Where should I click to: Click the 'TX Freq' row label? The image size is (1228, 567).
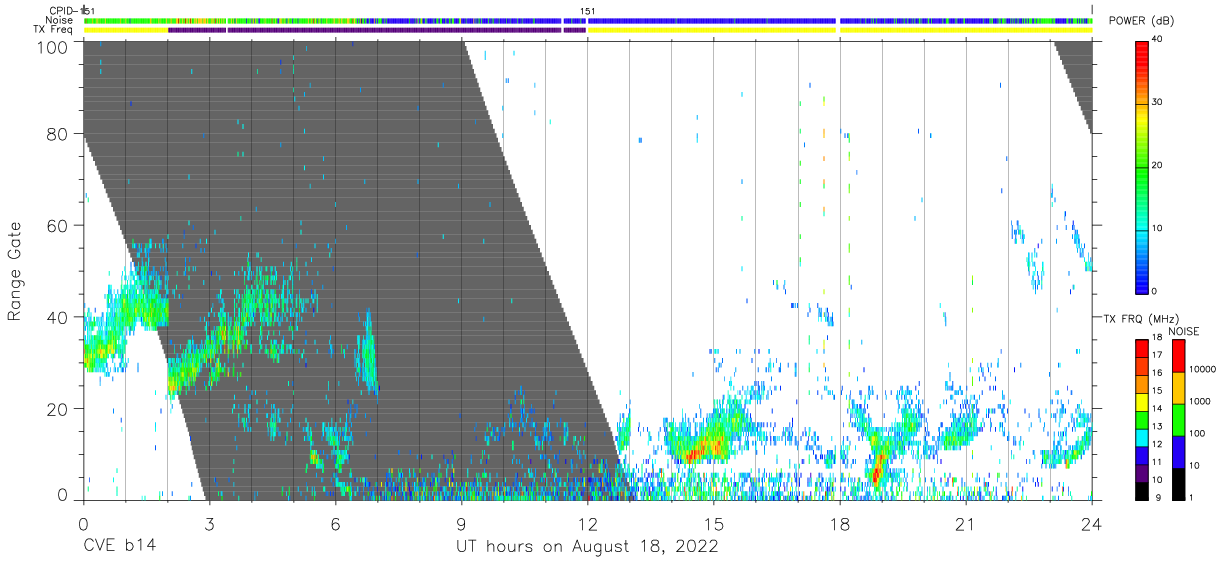click(x=53, y=30)
